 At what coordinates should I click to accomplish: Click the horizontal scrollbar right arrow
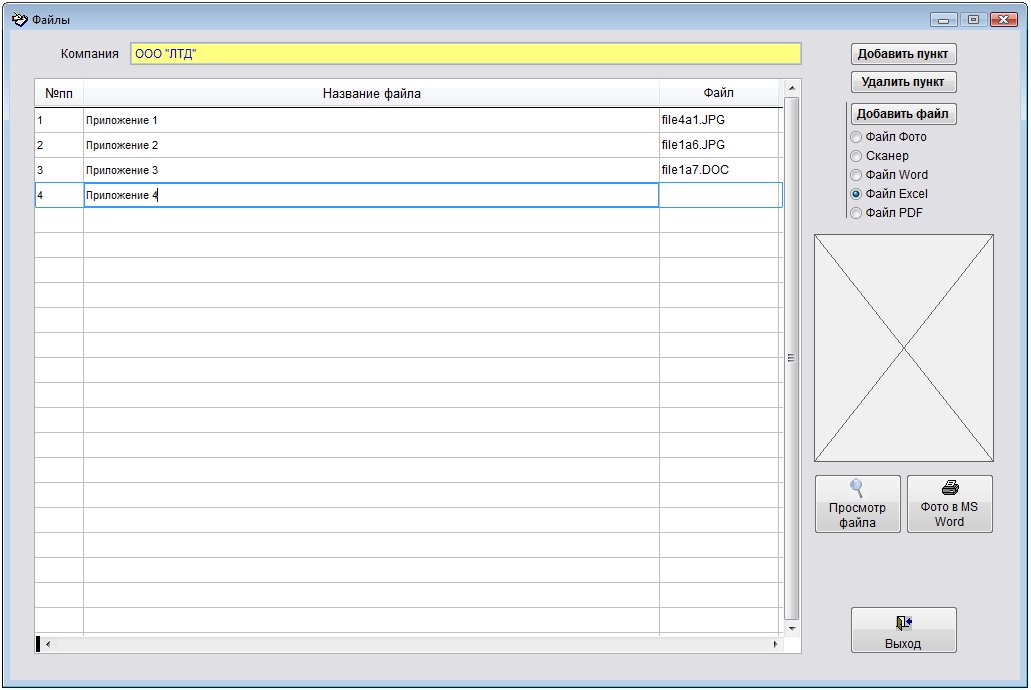pyautogui.click(x=776, y=645)
